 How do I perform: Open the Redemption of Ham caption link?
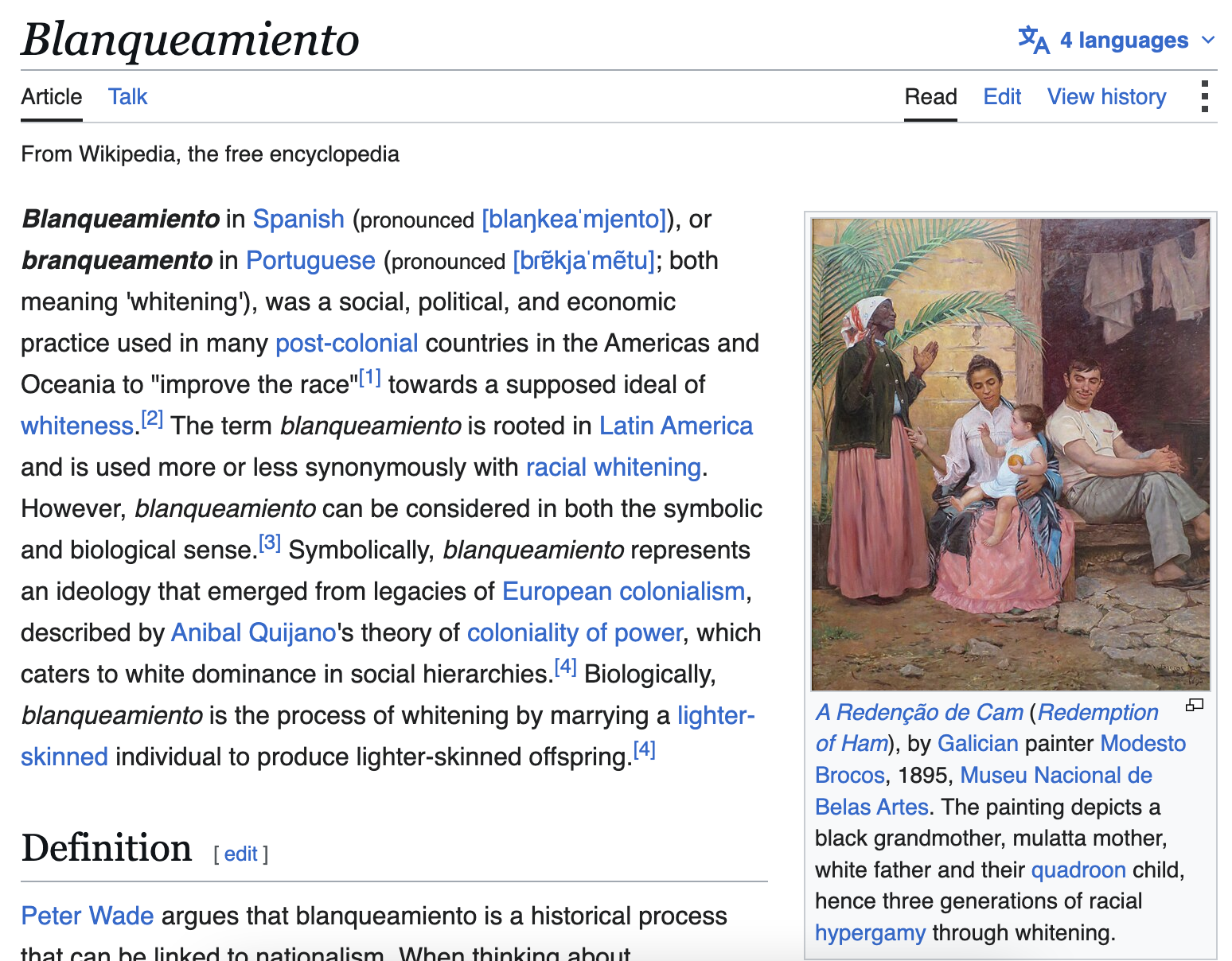[x=1098, y=712]
